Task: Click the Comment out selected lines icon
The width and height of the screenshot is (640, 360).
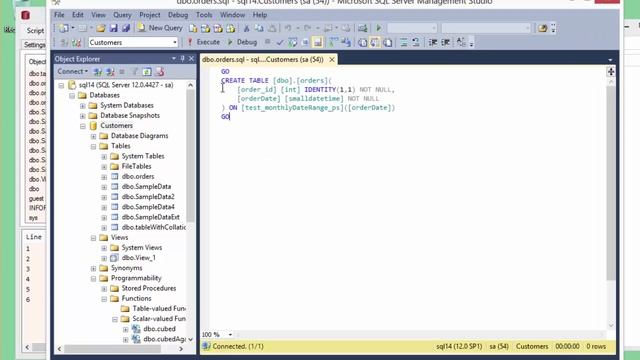Action: [x=403, y=42]
